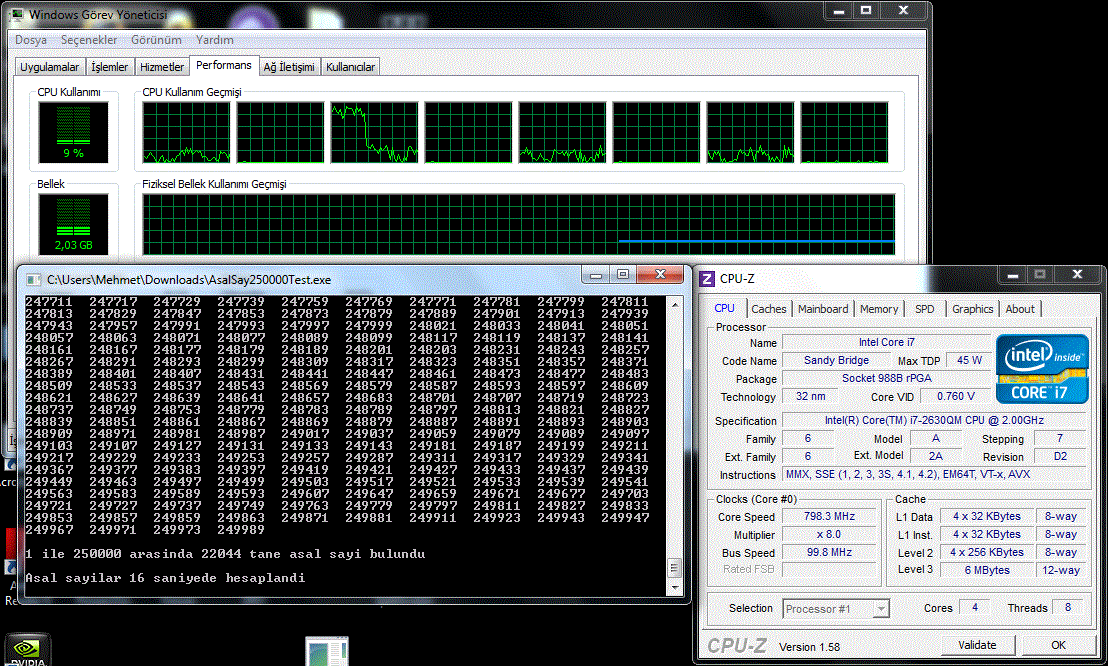Open the Görünüm menu
1108x666 pixels.
pos(156,40)
